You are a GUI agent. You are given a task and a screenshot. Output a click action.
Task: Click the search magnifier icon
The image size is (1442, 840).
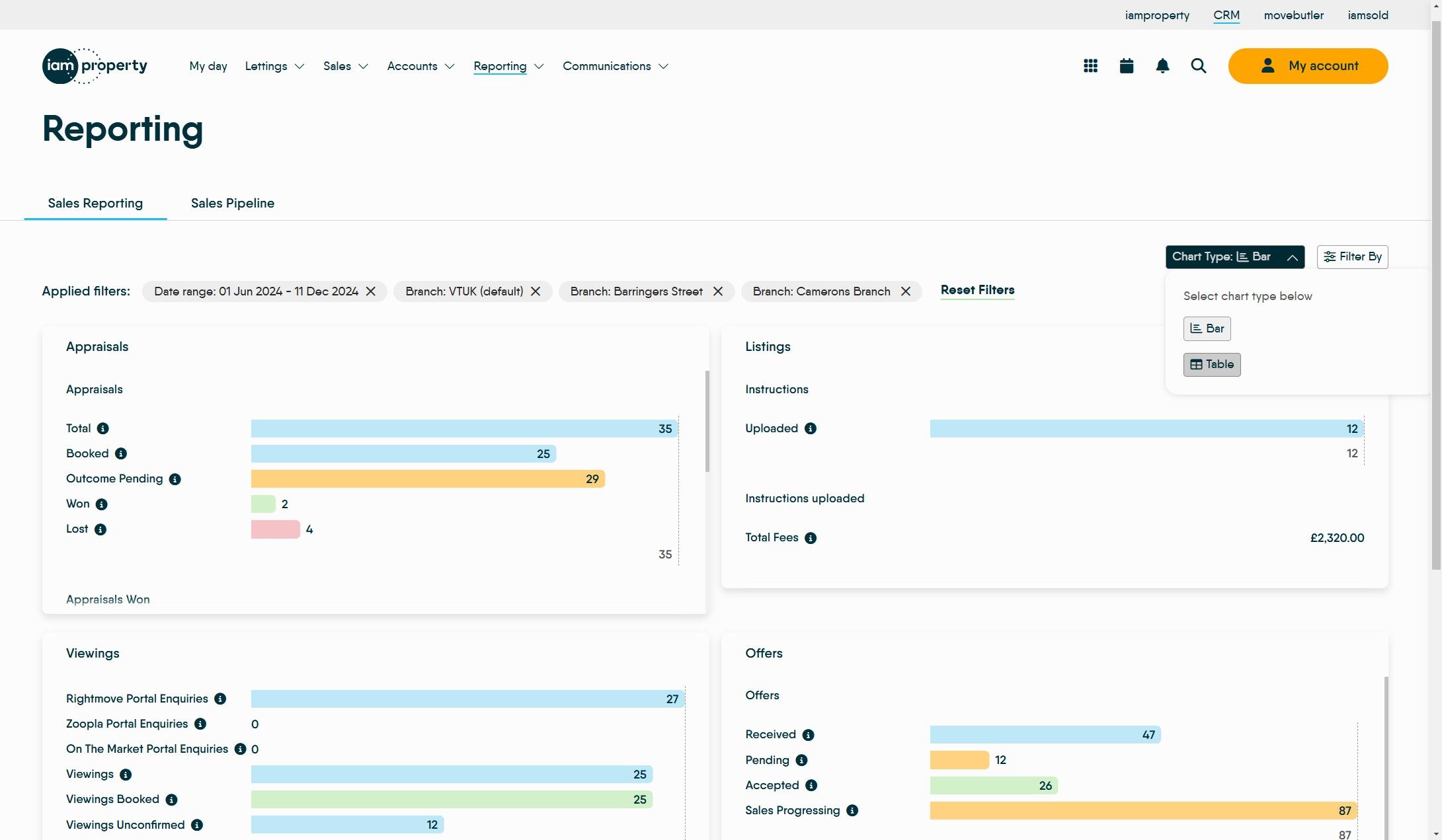pyautogui.click(x=1198, y=66)
